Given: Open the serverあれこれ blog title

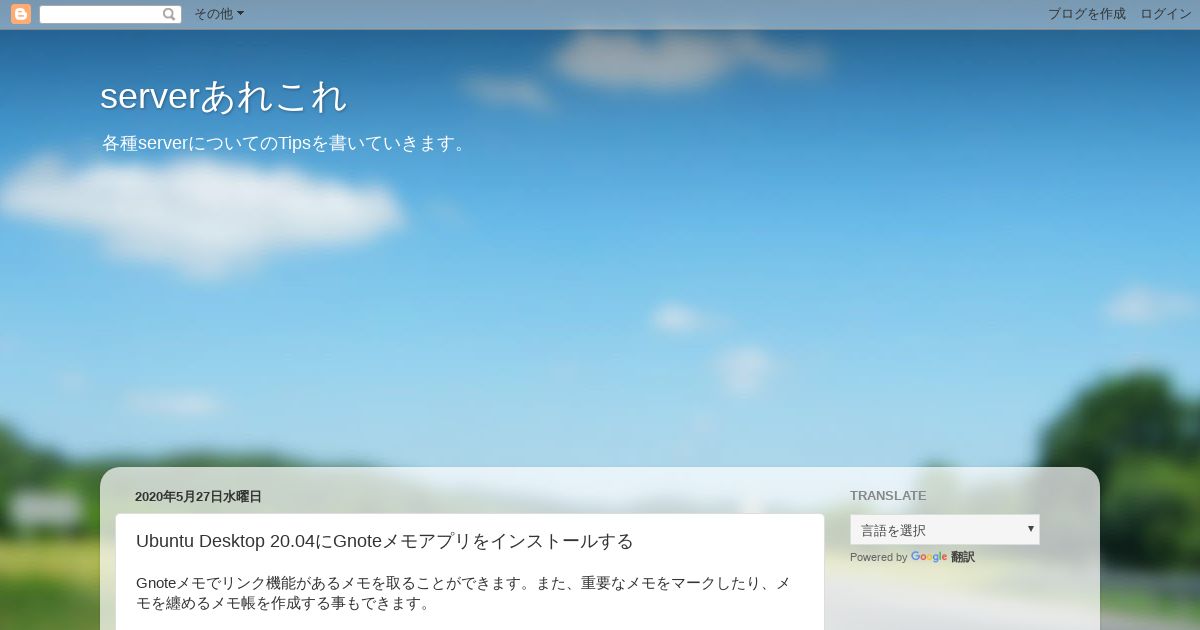Looking at the screenshot, I should 224,96.
